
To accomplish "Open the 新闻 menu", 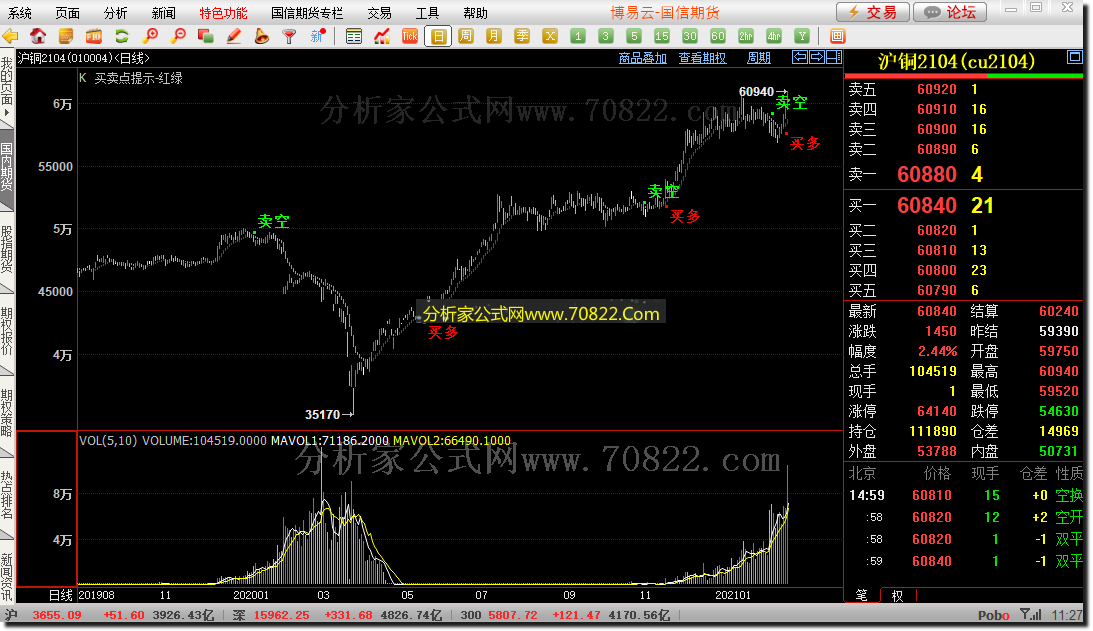I will (x=164, y=13).
